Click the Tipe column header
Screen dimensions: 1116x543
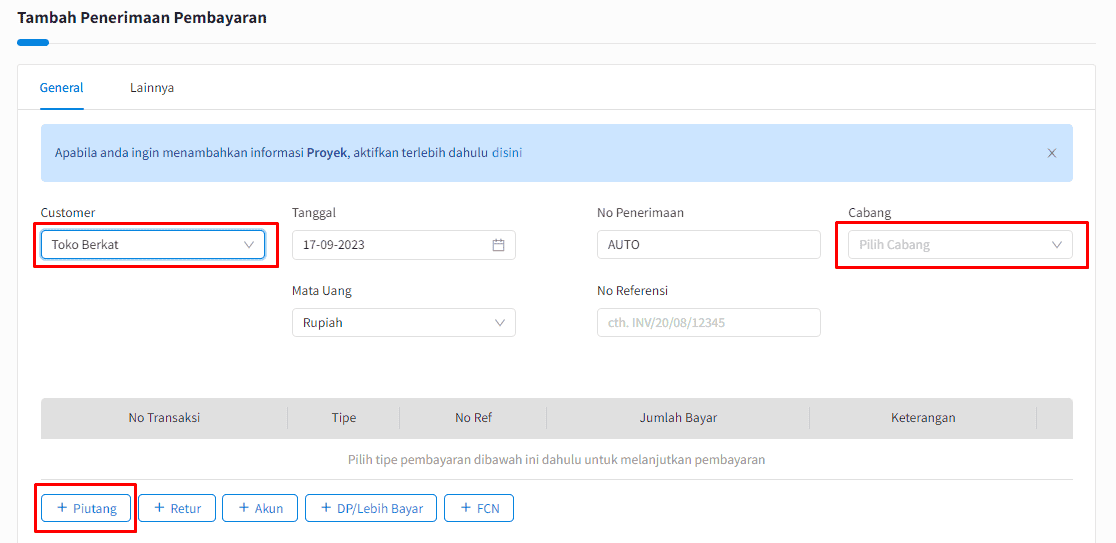343,418
